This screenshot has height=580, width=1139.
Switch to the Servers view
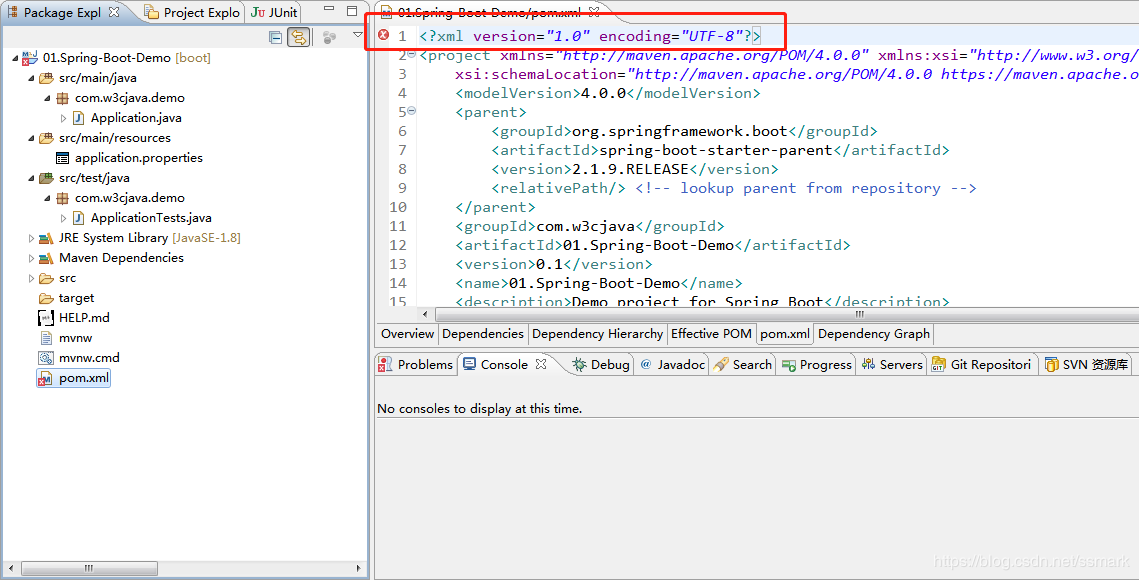tap(891, 365)
